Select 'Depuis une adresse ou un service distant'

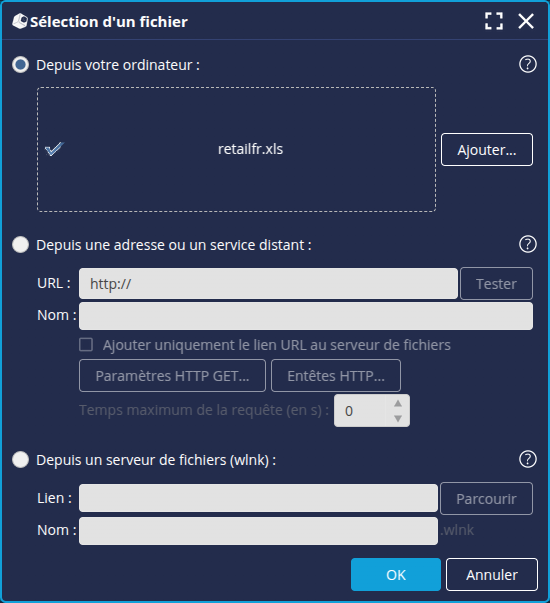pyautogui.click(x=20, y=245)
